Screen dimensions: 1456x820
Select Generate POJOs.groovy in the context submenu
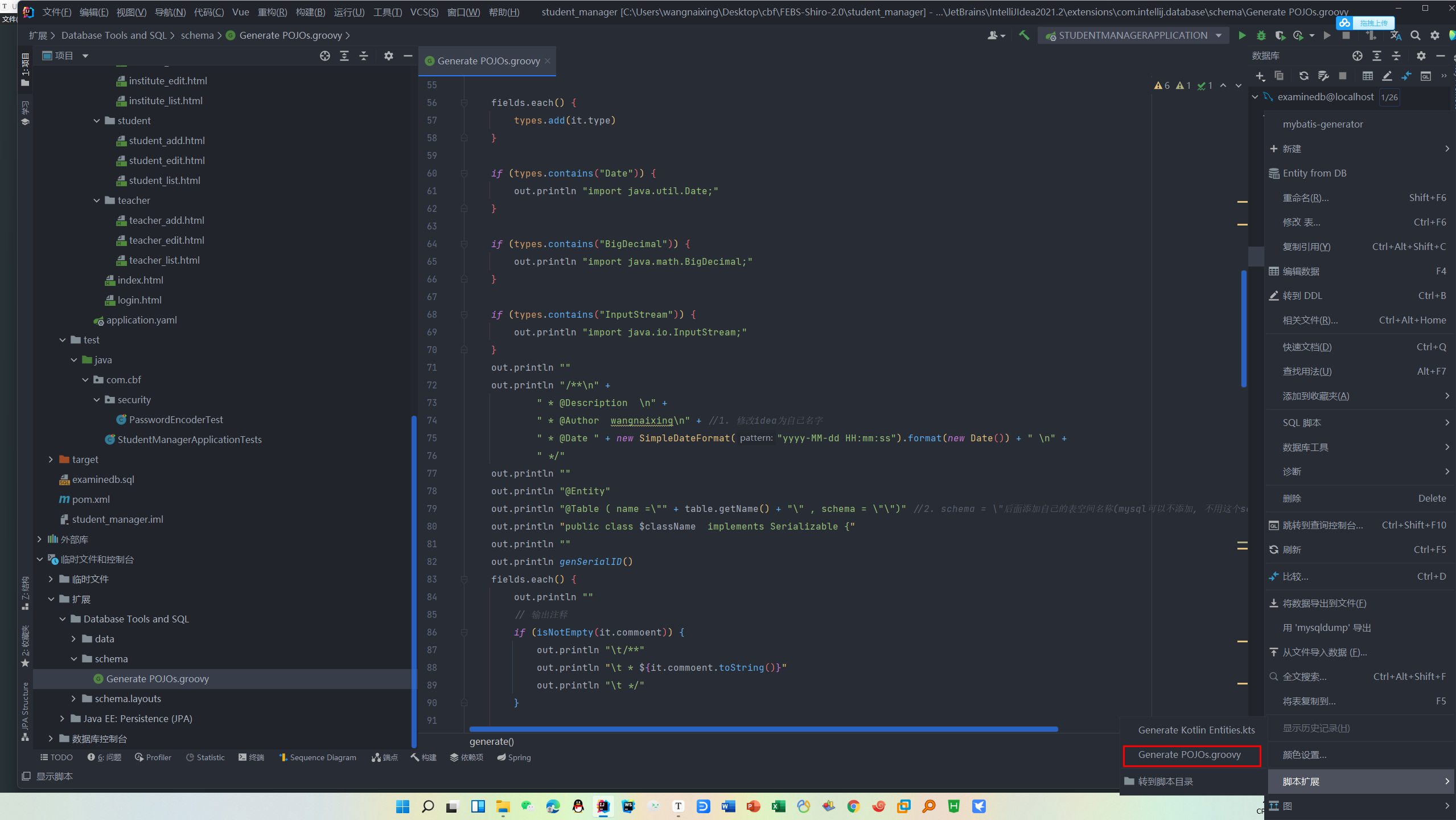(x=1189, y=755)
